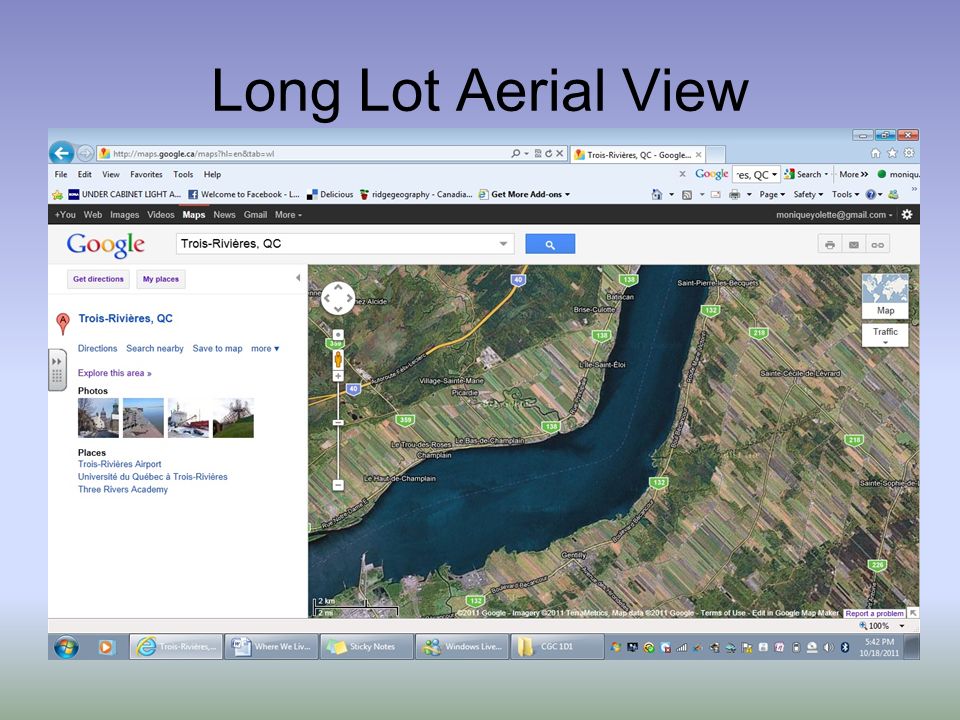
Task: Click the browser Forward arrow button
Action: (85, 153)
